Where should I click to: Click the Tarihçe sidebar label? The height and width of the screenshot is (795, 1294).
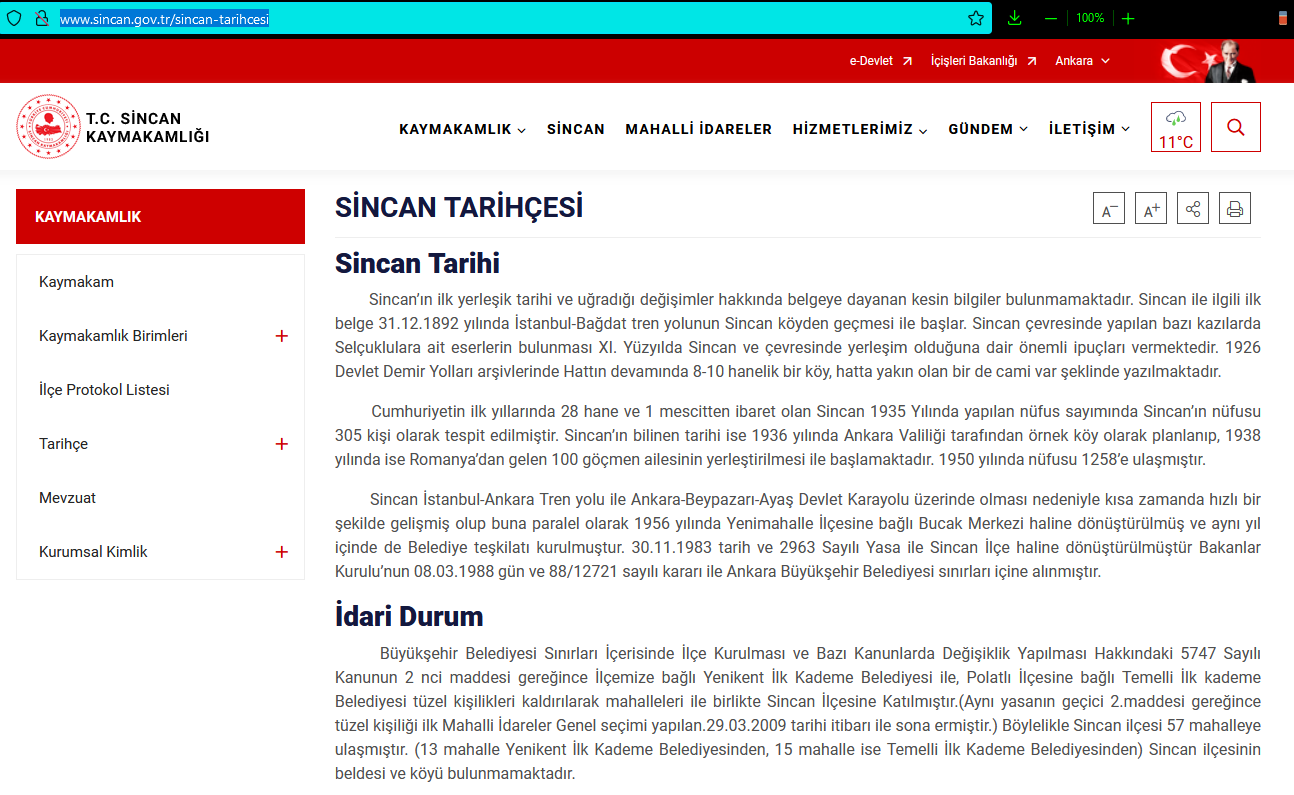[x=63, y=444]
